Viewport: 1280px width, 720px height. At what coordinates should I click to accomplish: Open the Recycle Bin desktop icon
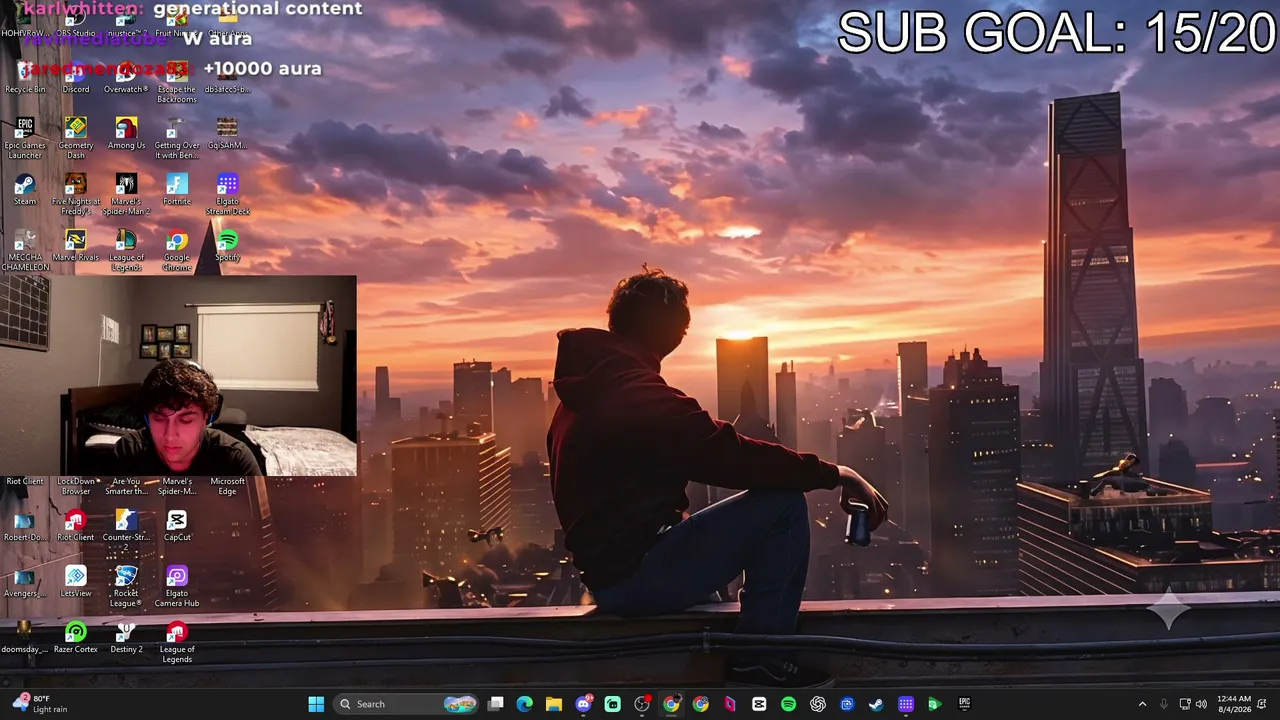(25, 78)
